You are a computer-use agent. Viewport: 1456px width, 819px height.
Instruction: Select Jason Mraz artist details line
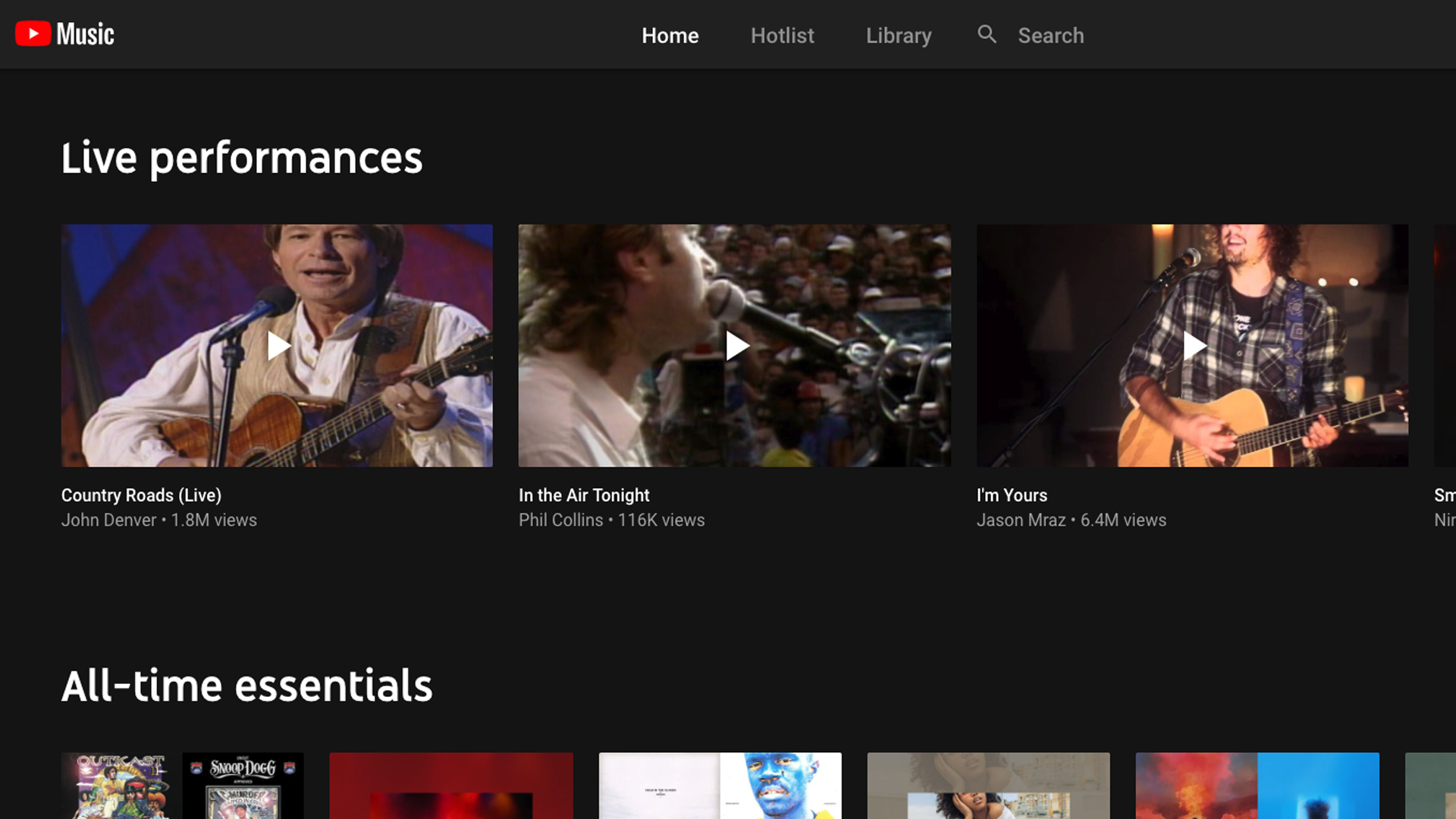[x=1071, y=520]
